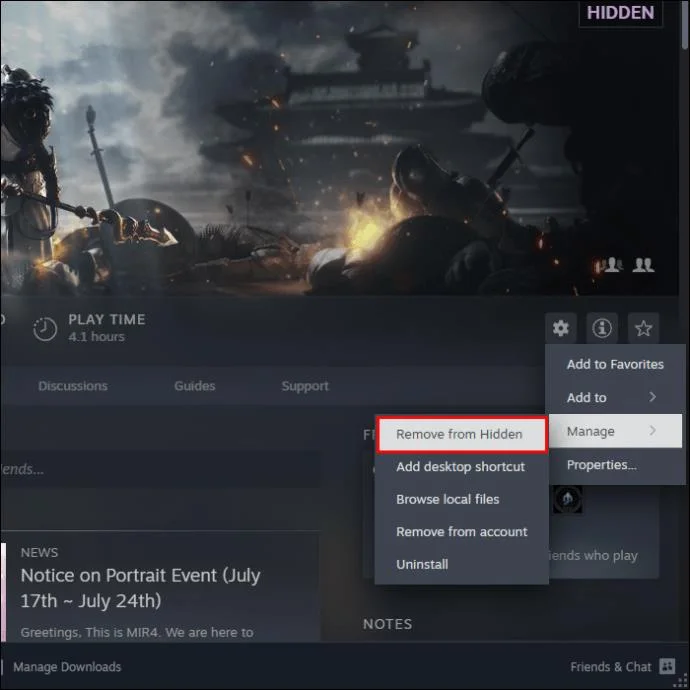The image size is (690, 690).
Task: Open Manage Downloads
Action: point(67,667)
